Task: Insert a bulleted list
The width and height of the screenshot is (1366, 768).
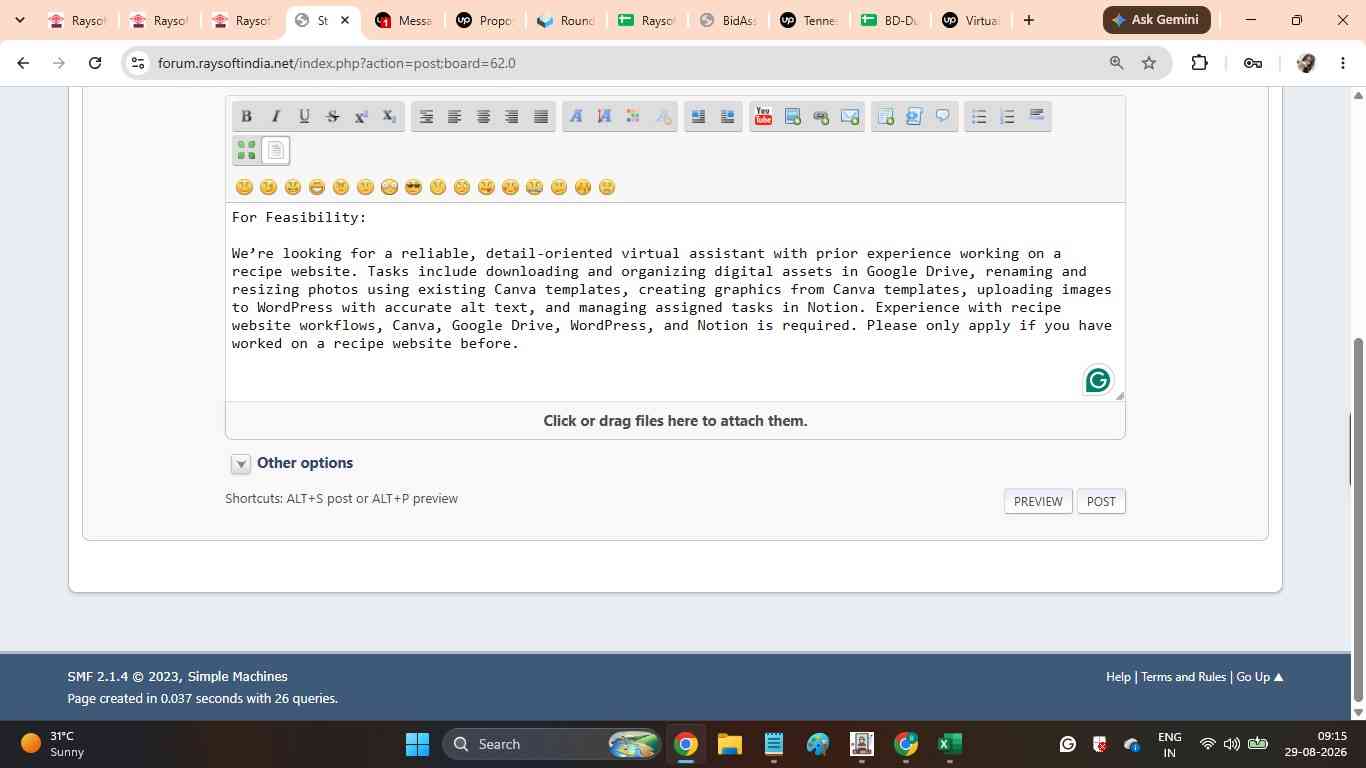Action: [979, 116]
